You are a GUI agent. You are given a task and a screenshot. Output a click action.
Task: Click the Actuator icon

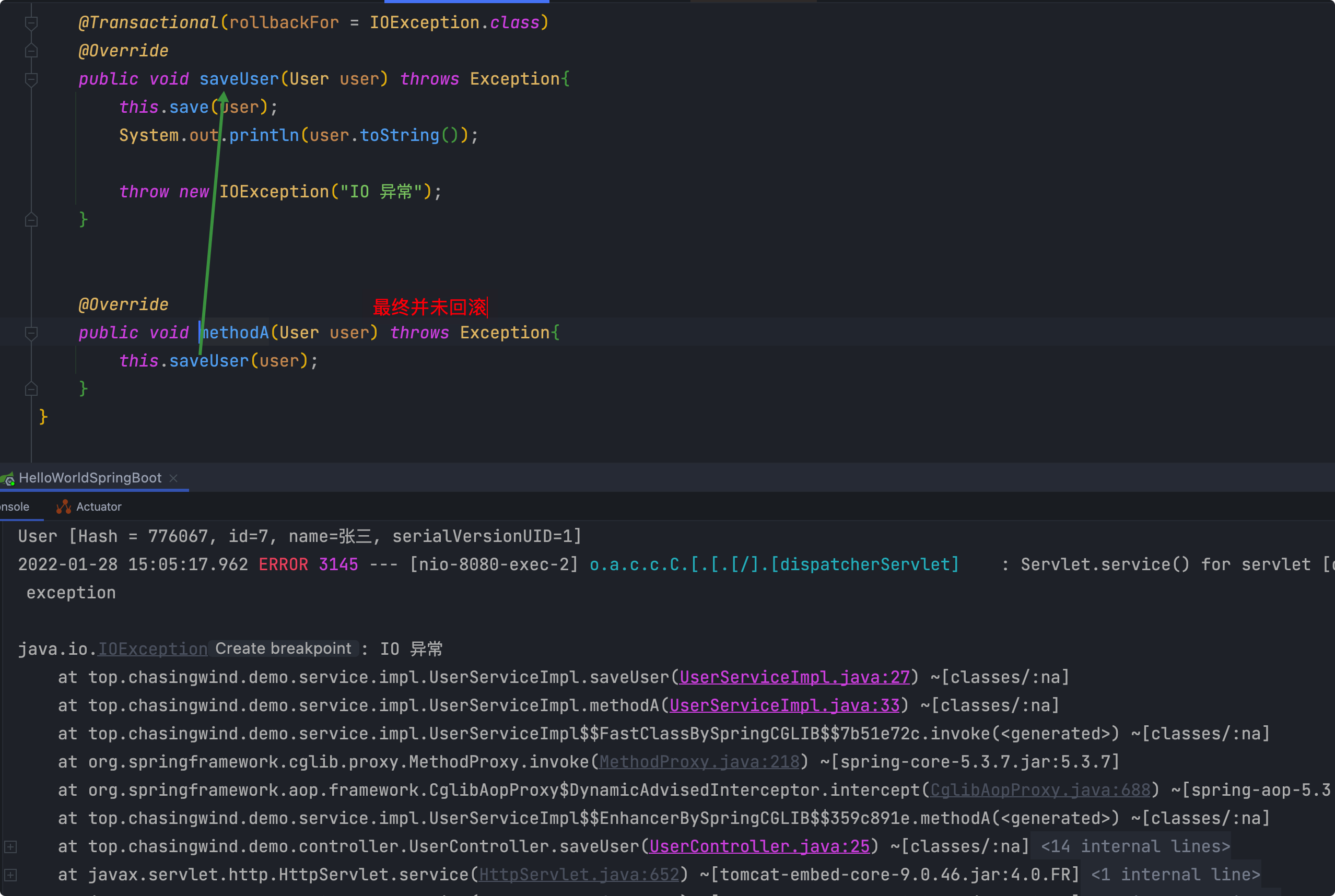tap(63, 507)
